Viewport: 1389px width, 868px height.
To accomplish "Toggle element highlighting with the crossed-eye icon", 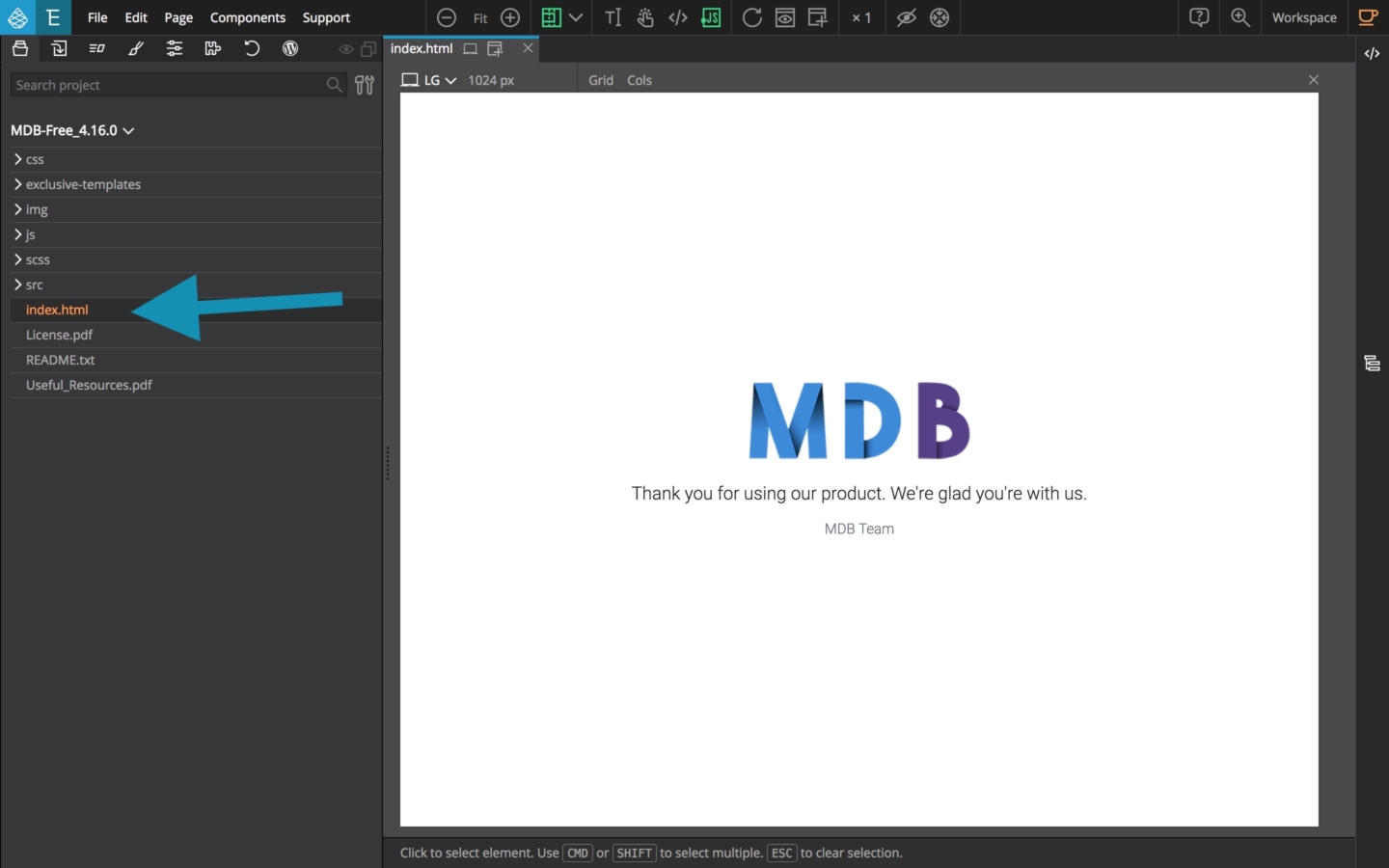I will click(x=906, y=17).
